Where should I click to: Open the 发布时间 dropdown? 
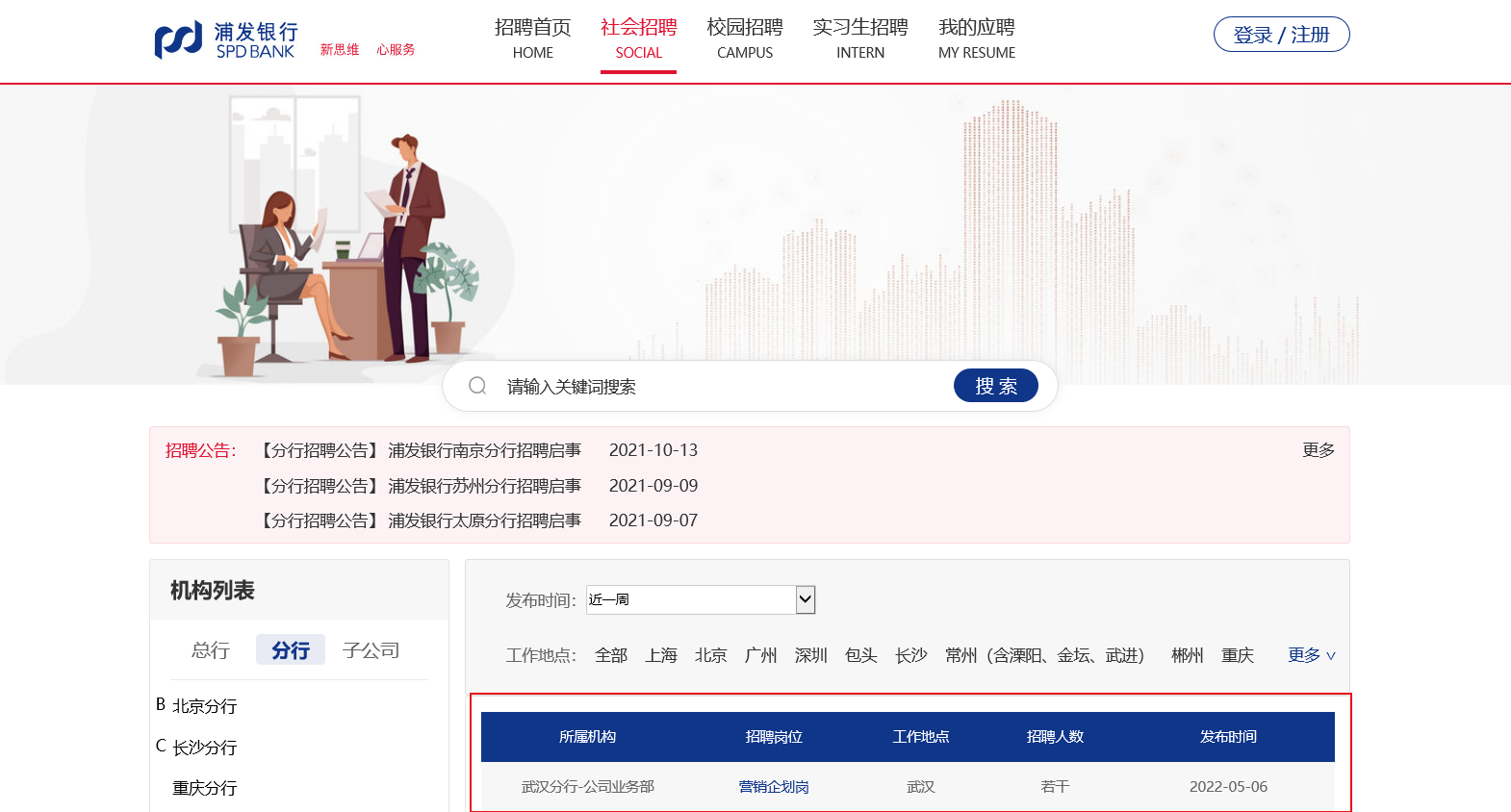pyautogui.click(x=701, y=599)
